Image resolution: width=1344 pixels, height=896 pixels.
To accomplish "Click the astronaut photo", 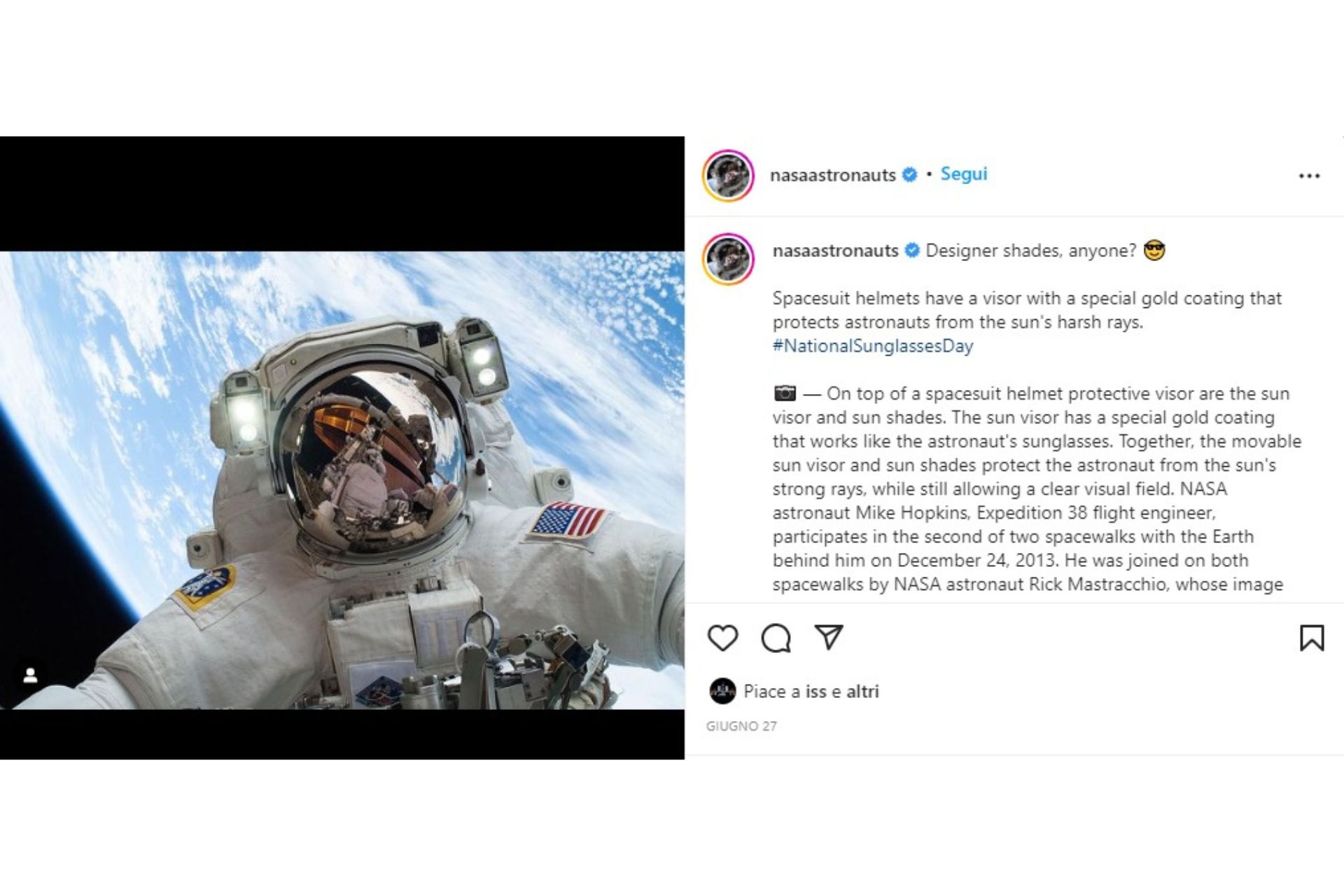I will coord(342,480).
